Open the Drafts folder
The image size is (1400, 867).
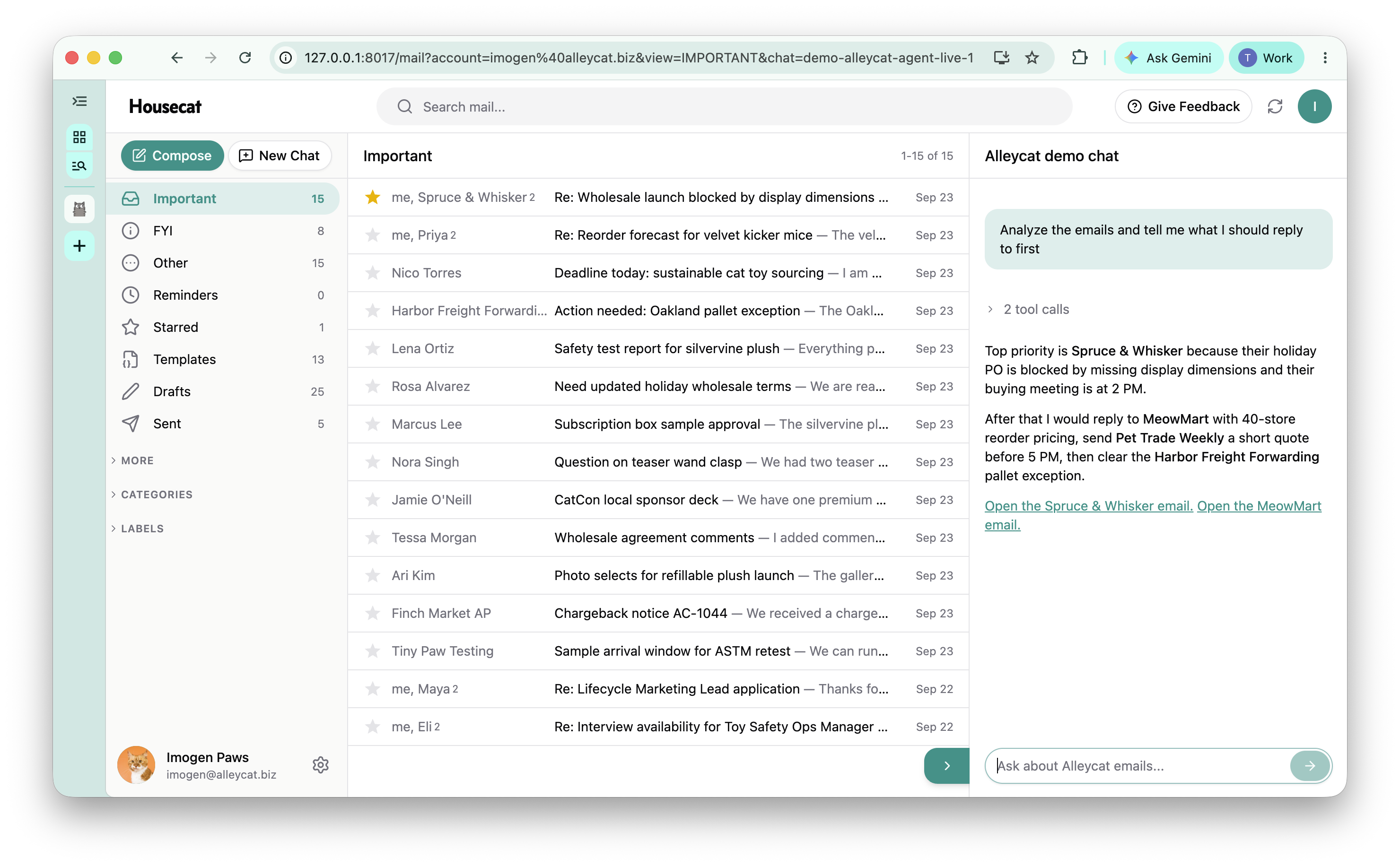click(223, 391)
